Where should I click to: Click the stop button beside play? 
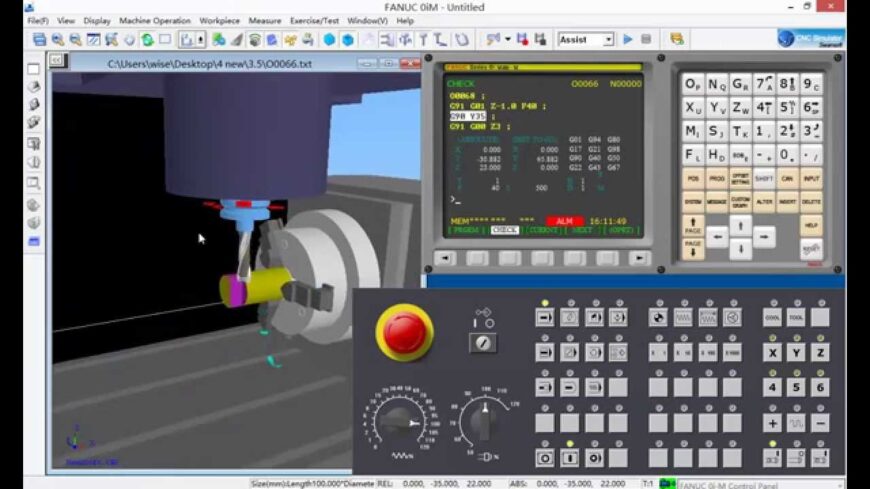pyautogui.click(x=646, y=39)
